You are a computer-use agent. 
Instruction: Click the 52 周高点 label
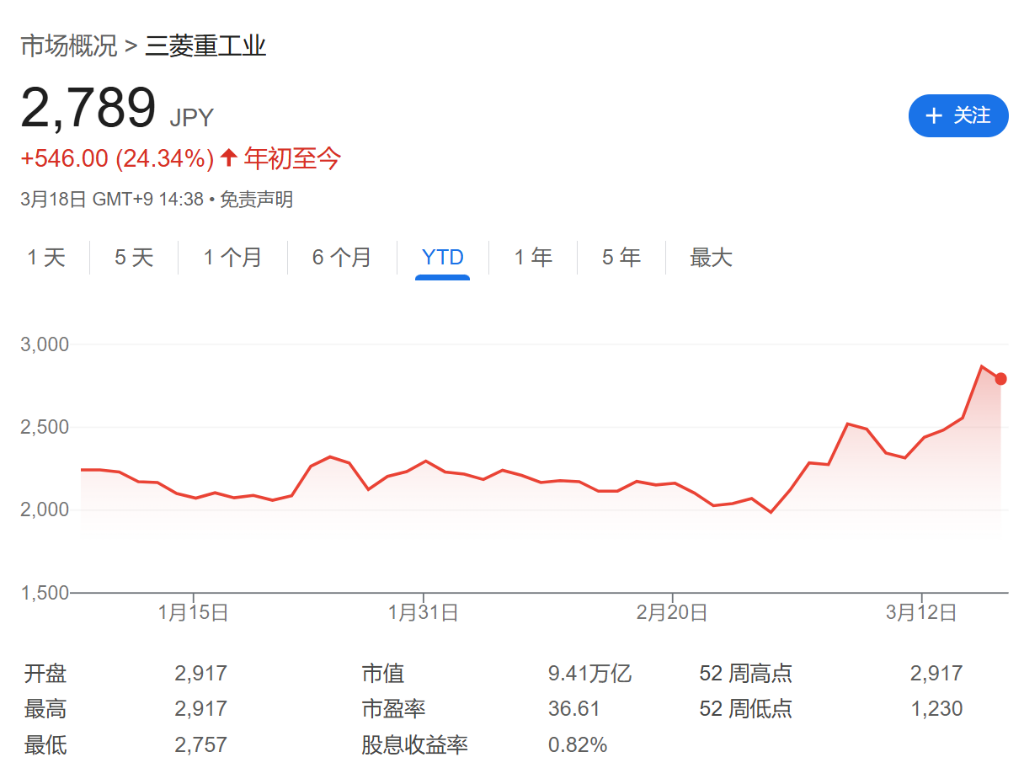745,674
